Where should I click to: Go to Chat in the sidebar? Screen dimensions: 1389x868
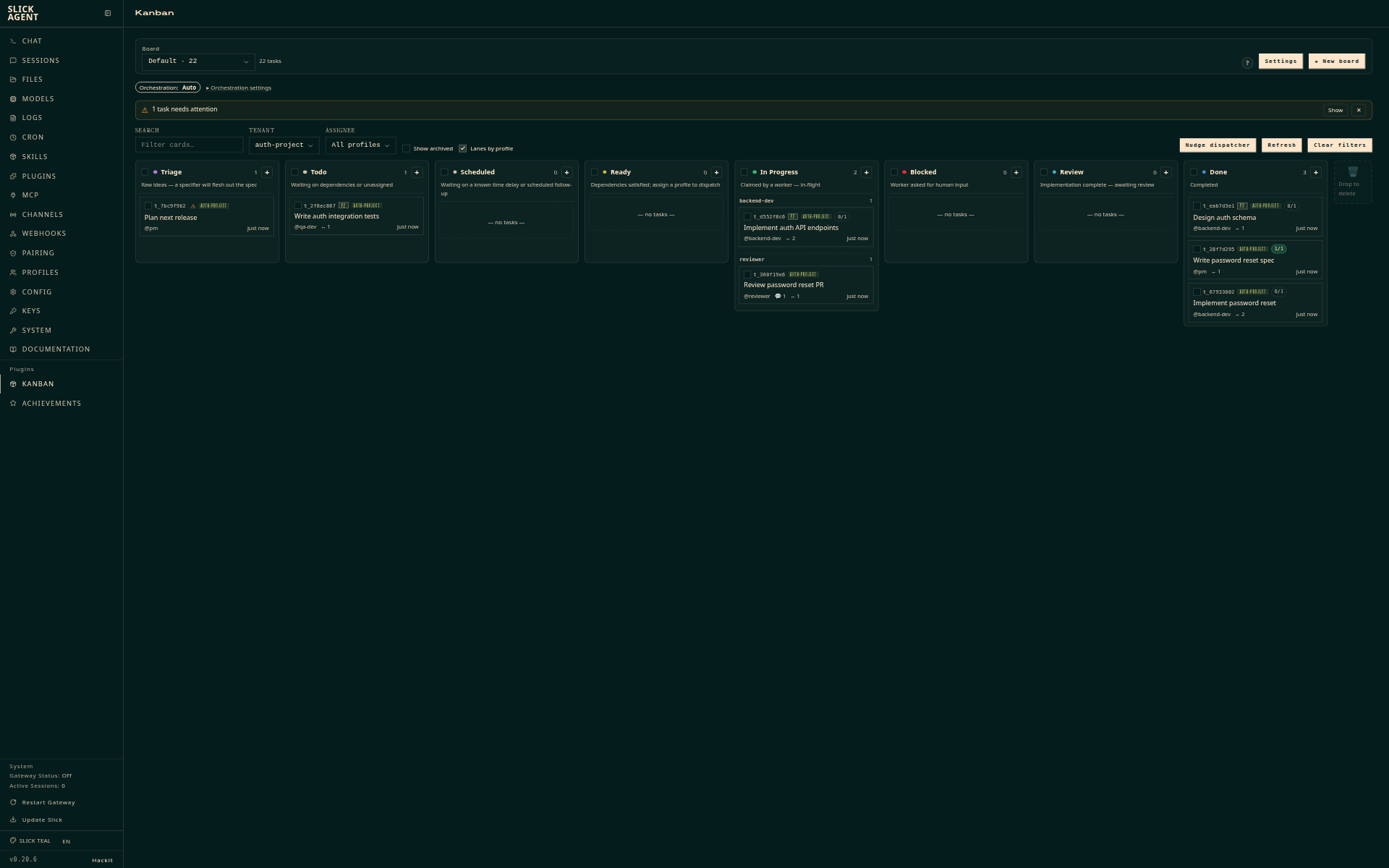click(x=61, y=41)
